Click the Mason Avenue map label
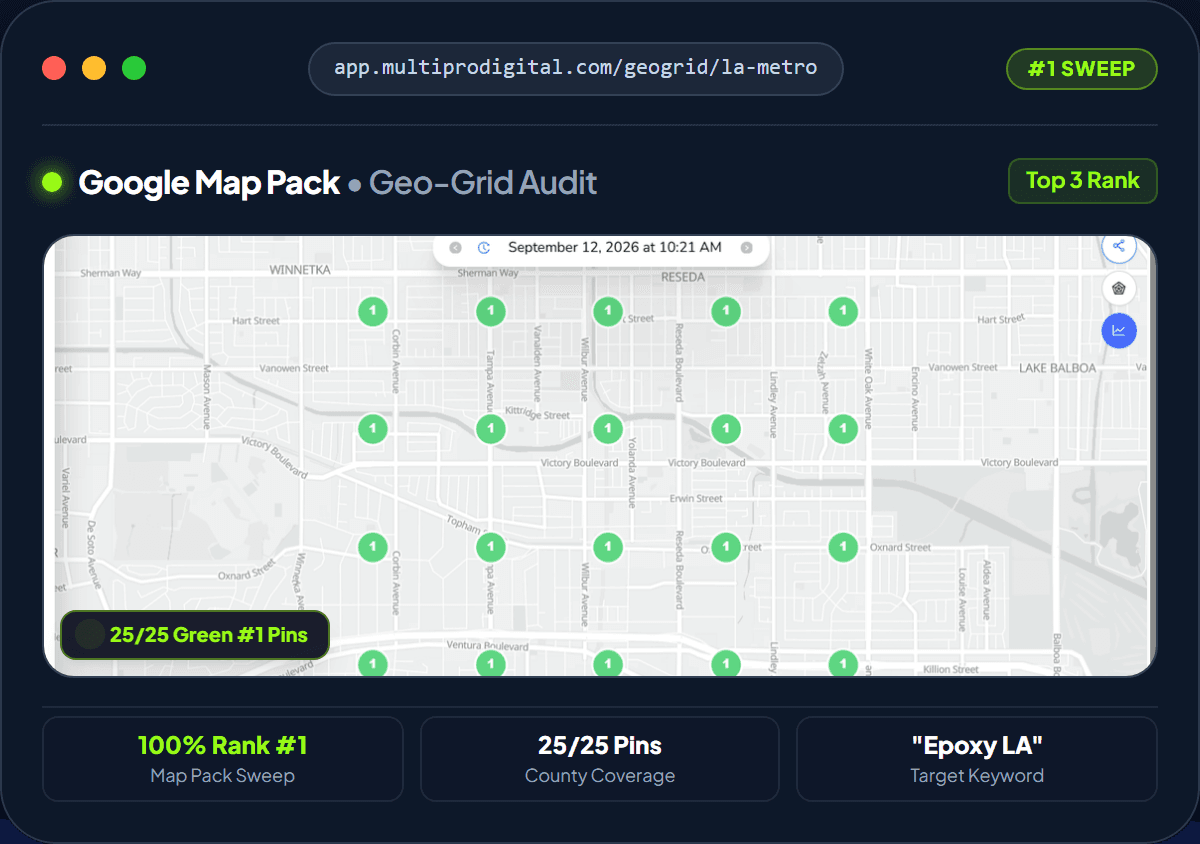The image size is (1200, 844). (x=208, y=396)
